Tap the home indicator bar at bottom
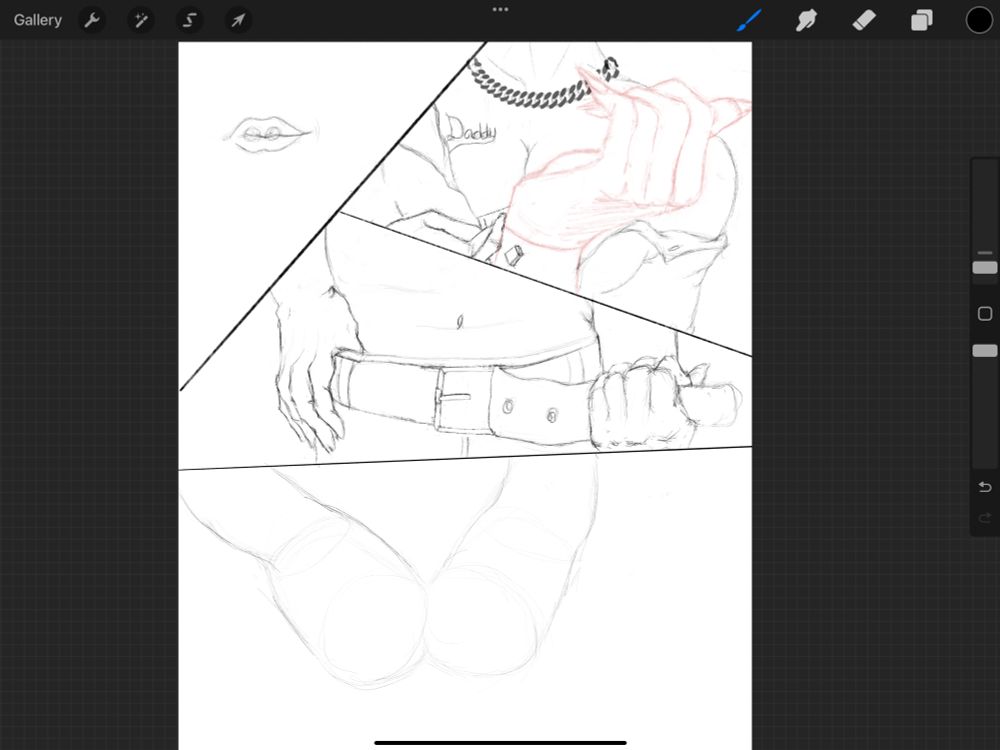1000x750 pixels. (501, 742)
